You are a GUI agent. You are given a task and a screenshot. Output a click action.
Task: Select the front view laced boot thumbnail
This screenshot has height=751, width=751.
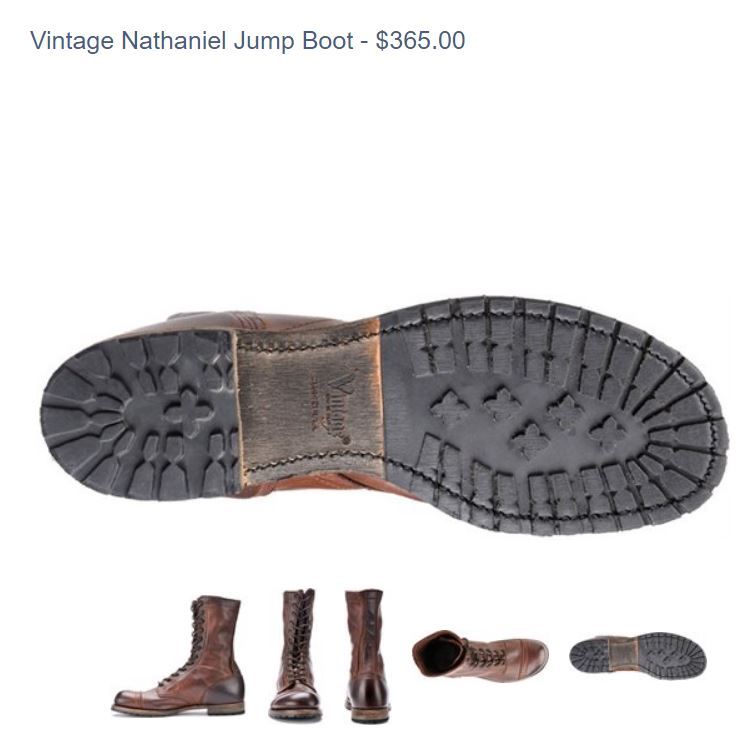296,655
